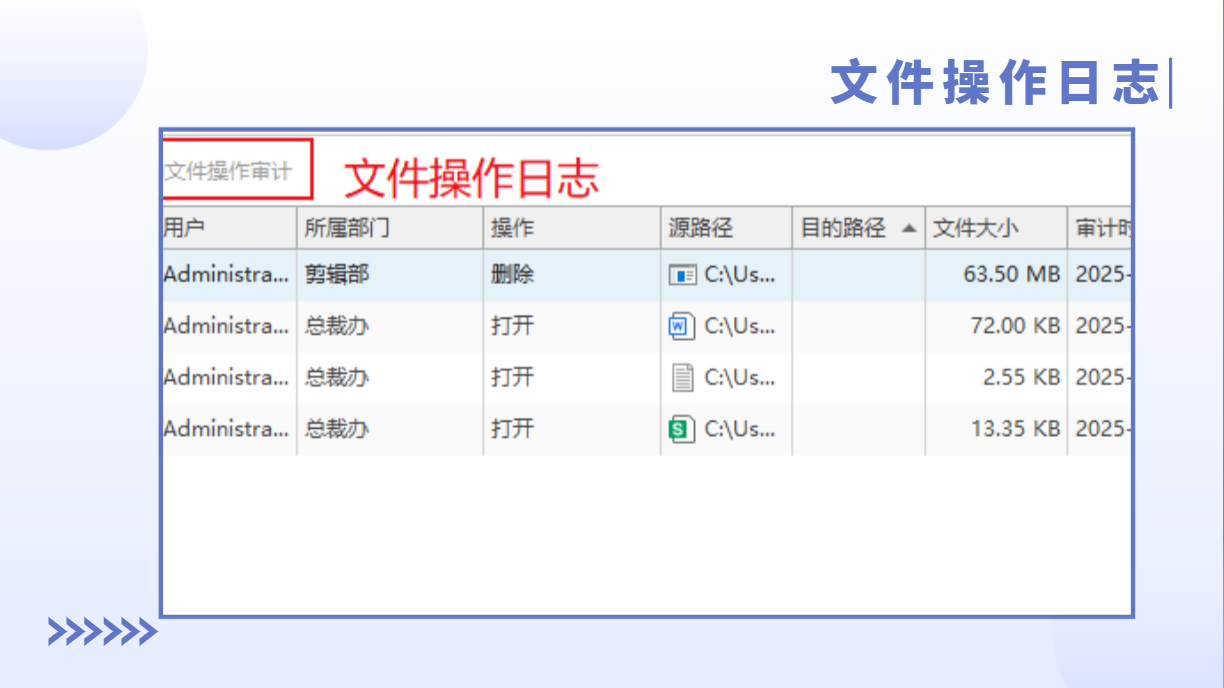
Task: Sort by 所属部门 column header
Action: 390,228
